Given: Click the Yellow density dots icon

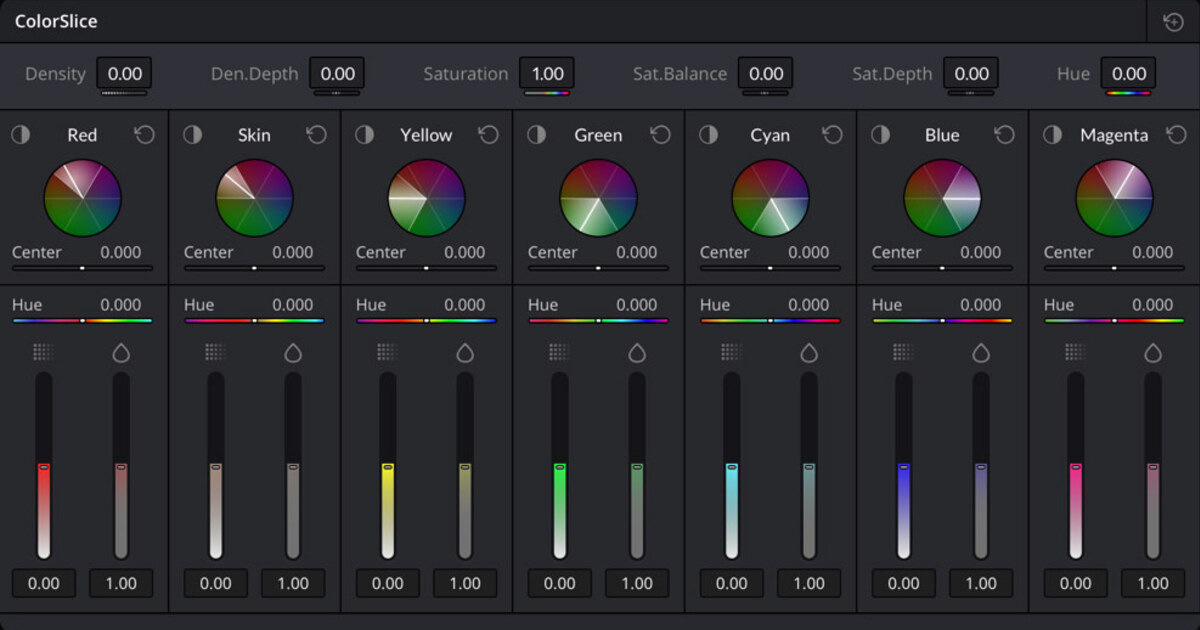Looking at the screenshot, I should (x=387, y=352).
